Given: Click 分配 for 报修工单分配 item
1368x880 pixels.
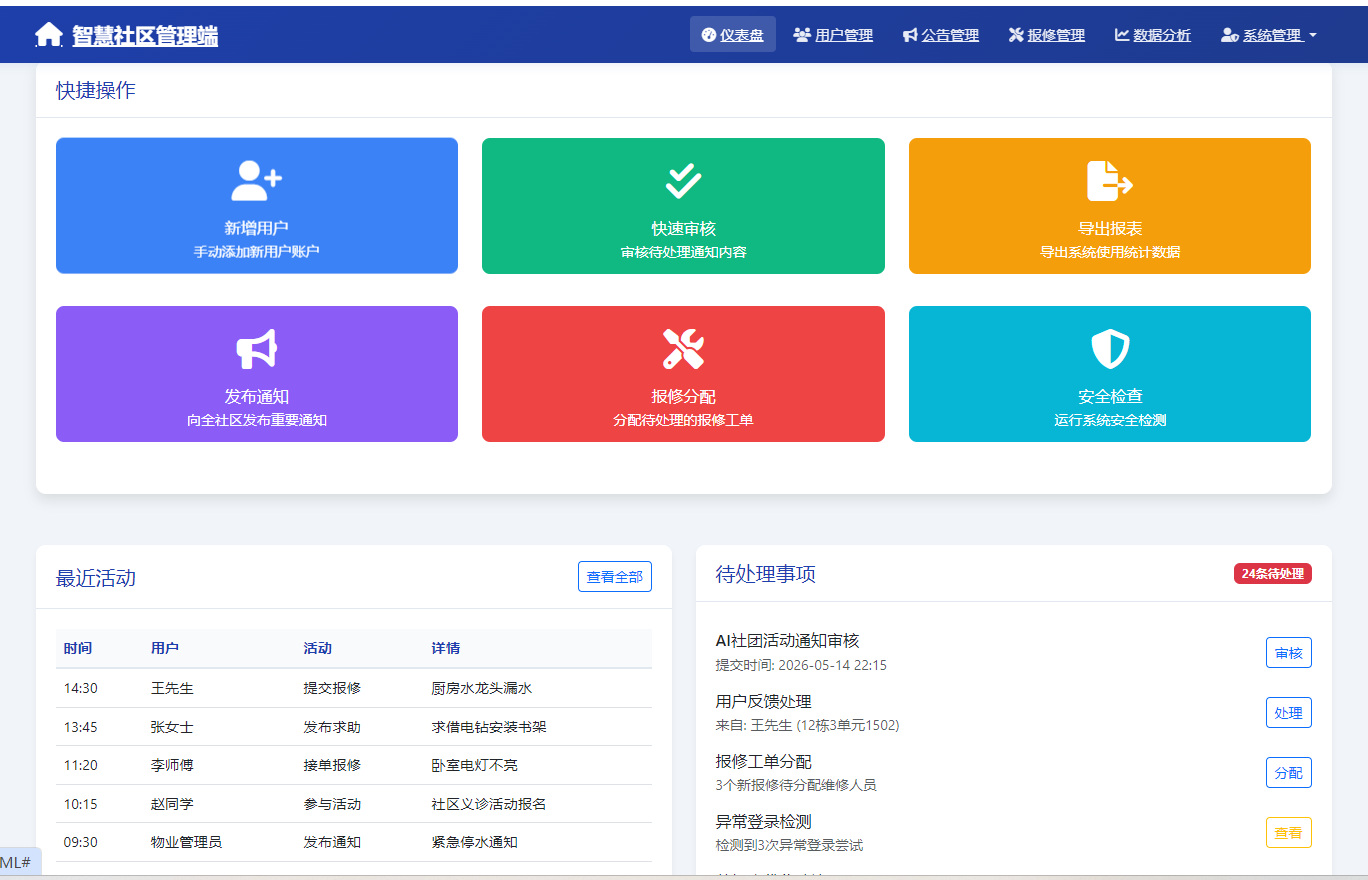Looking at the screenshot, I should coord(1288,772).
